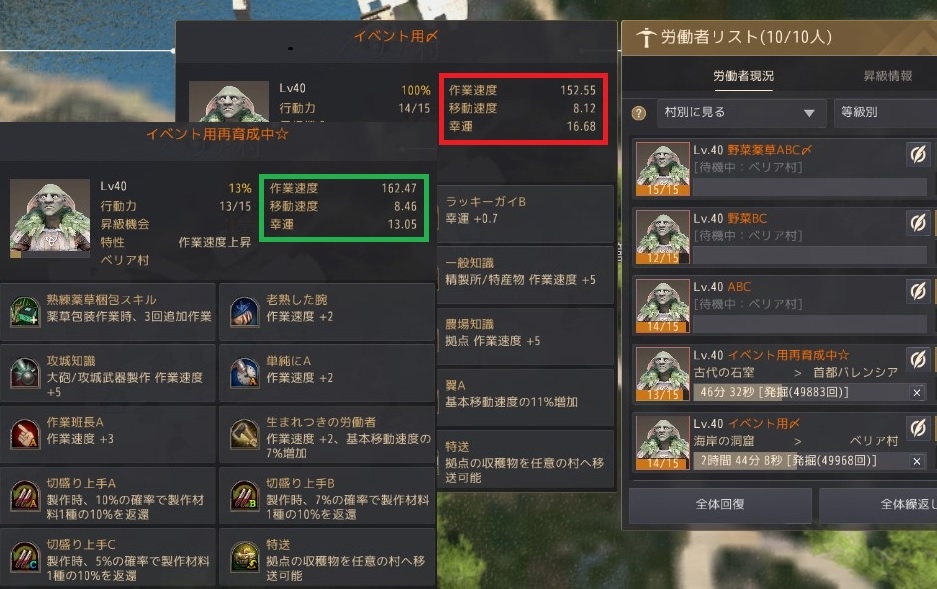
Task: Click the help question mark icon
Action: pyautogui.click(x=639, y=113)
